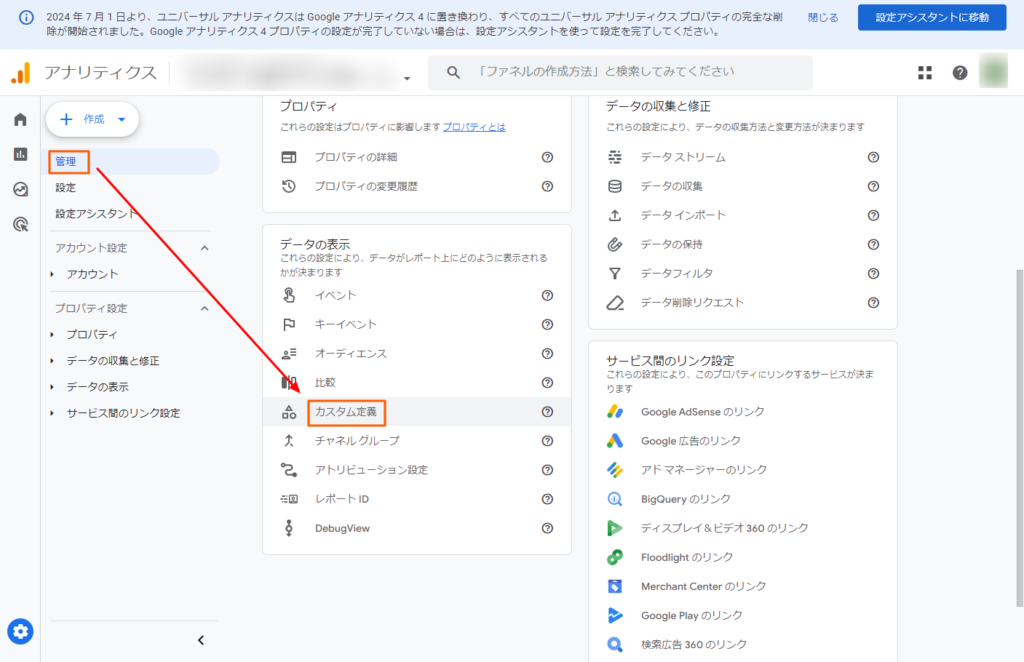Expand データの収集と修正 in sidebar
The image size is (1024, 662).
click(52, 360)
